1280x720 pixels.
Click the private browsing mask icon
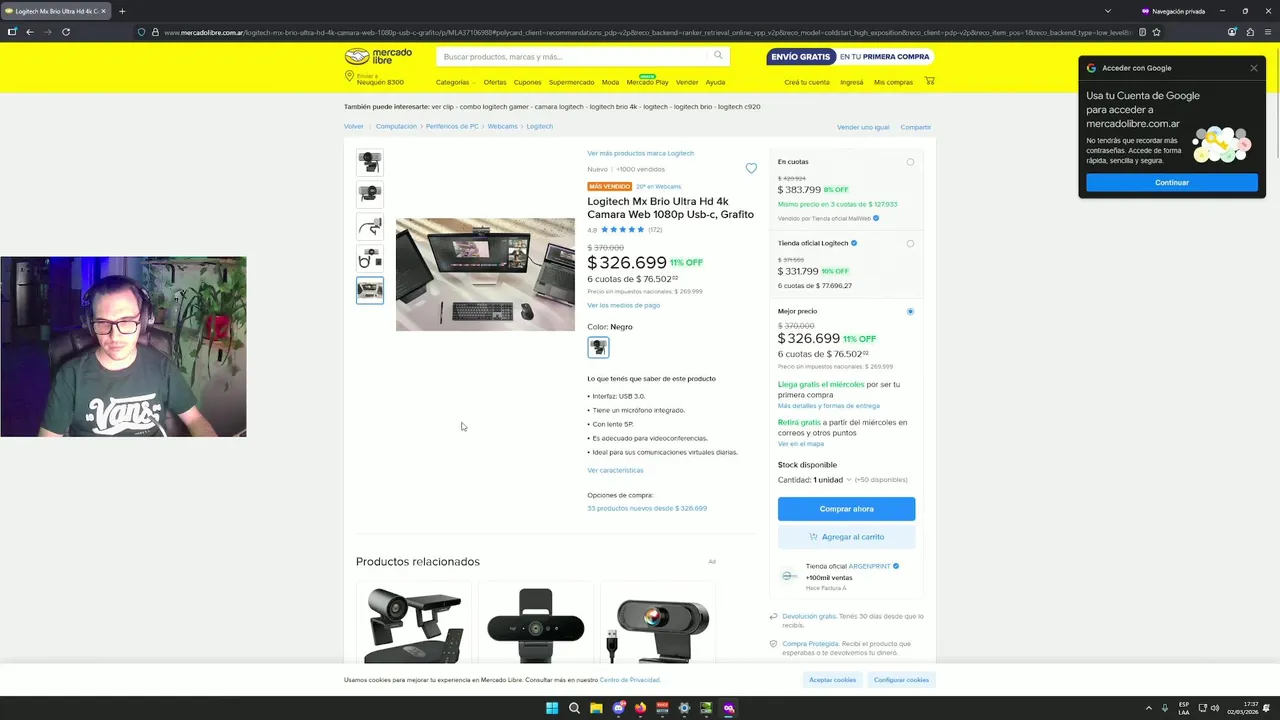1145,11
